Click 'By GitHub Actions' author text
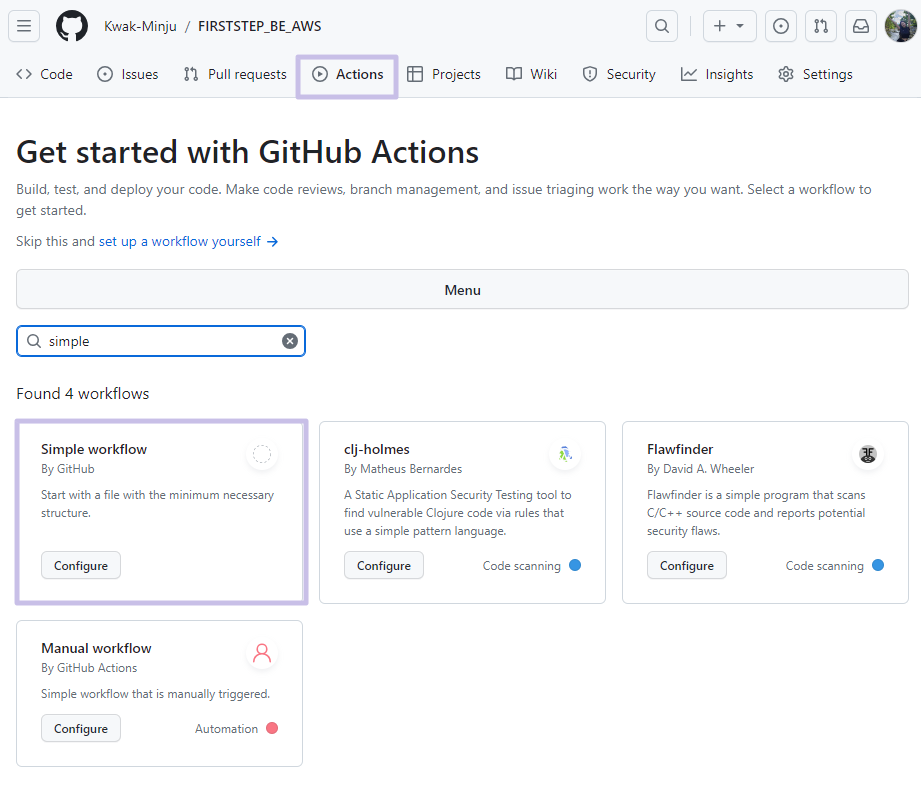Viewport: 921px width, 785px height. point(89,668)
